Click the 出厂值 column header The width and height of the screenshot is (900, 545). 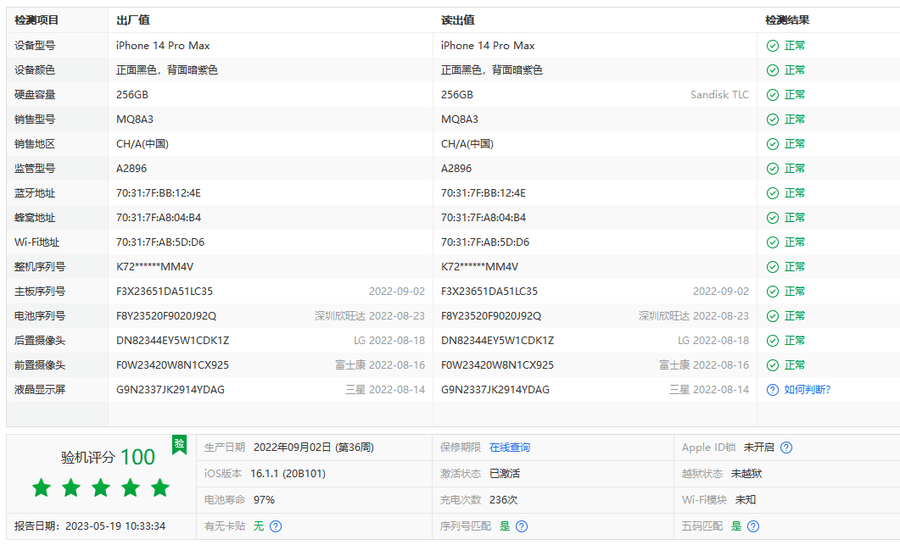coord(133,20)
